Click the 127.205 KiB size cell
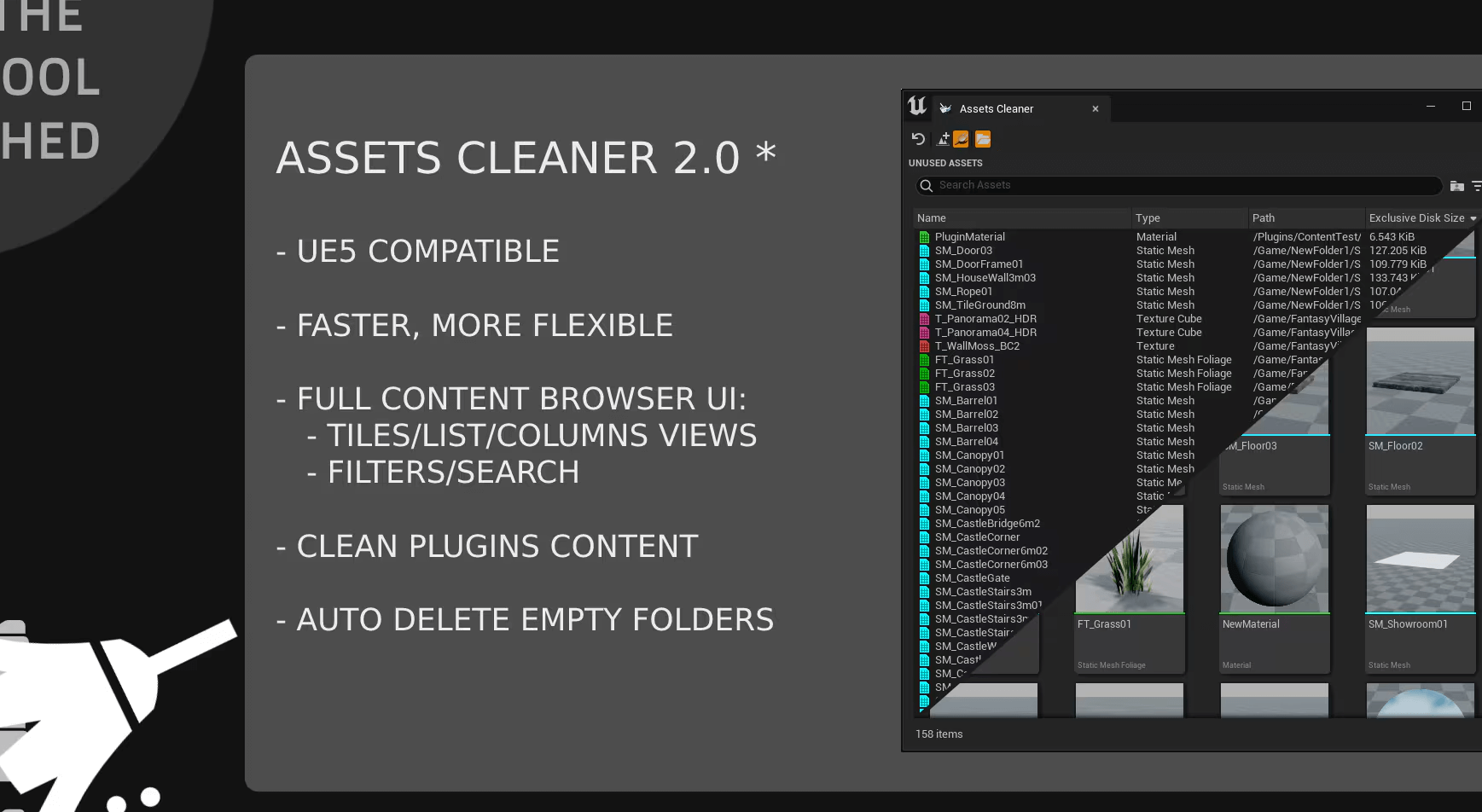The width and height of the screenshot is (1482, 812). pos(1398,251)
